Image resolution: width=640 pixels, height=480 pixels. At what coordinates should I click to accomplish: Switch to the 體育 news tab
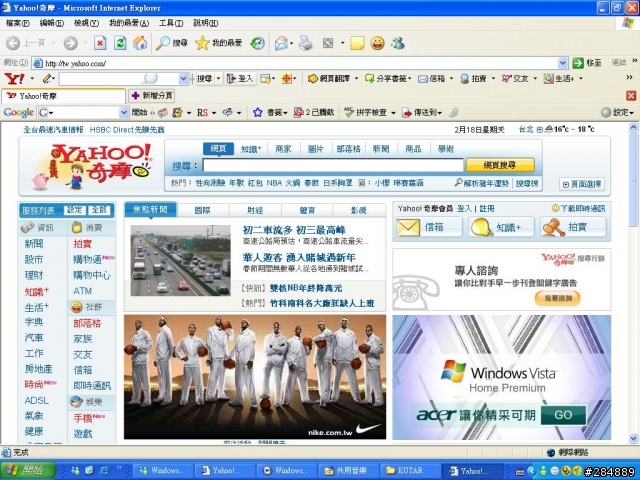[307, 210]
